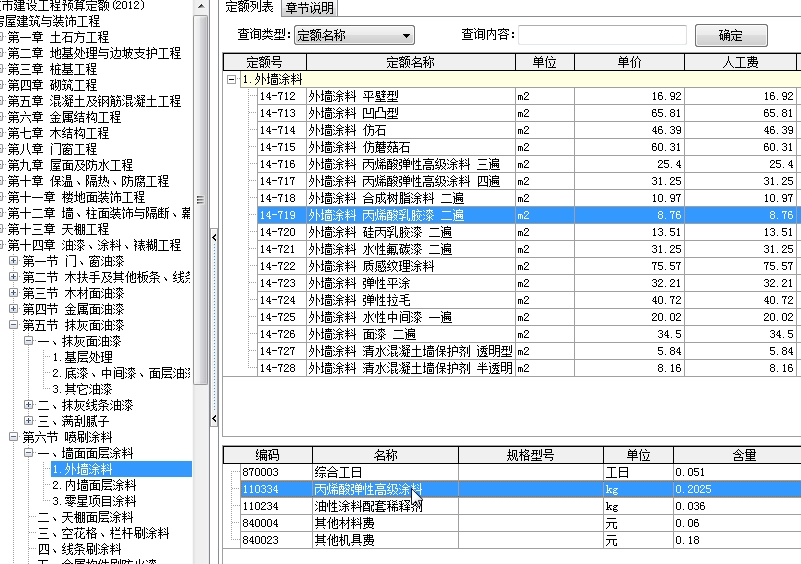Expand 第三节 木材面油漆 node
Image resolution: width=801 pixels, height=564 pixels.
coord(14,293)
